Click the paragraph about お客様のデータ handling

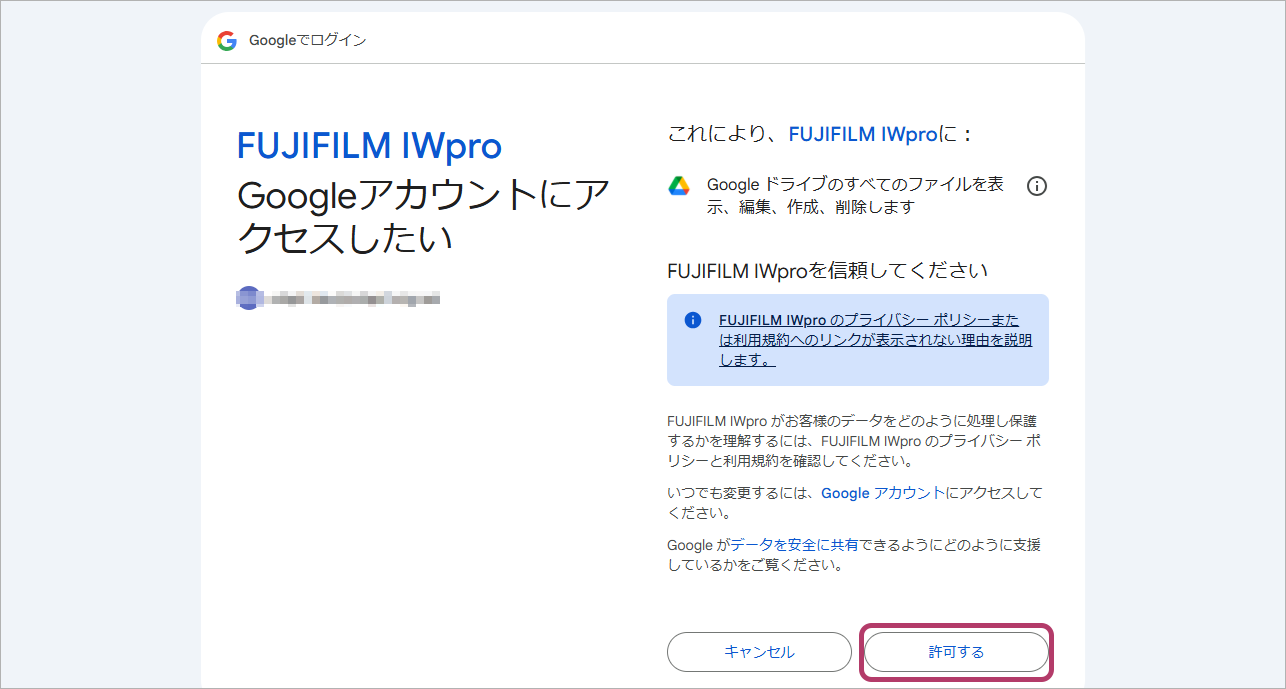(855, 441)
